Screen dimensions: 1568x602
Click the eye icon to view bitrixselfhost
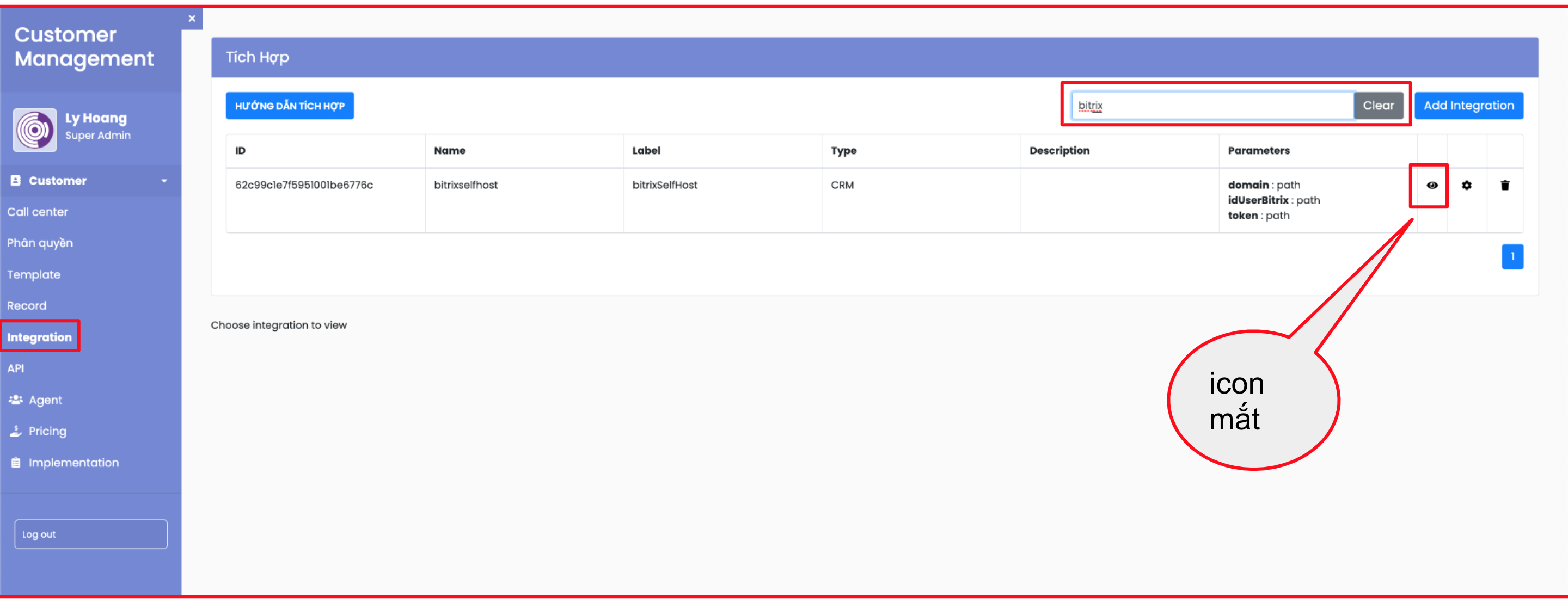pyautogui.click(x=1432, y=185)
